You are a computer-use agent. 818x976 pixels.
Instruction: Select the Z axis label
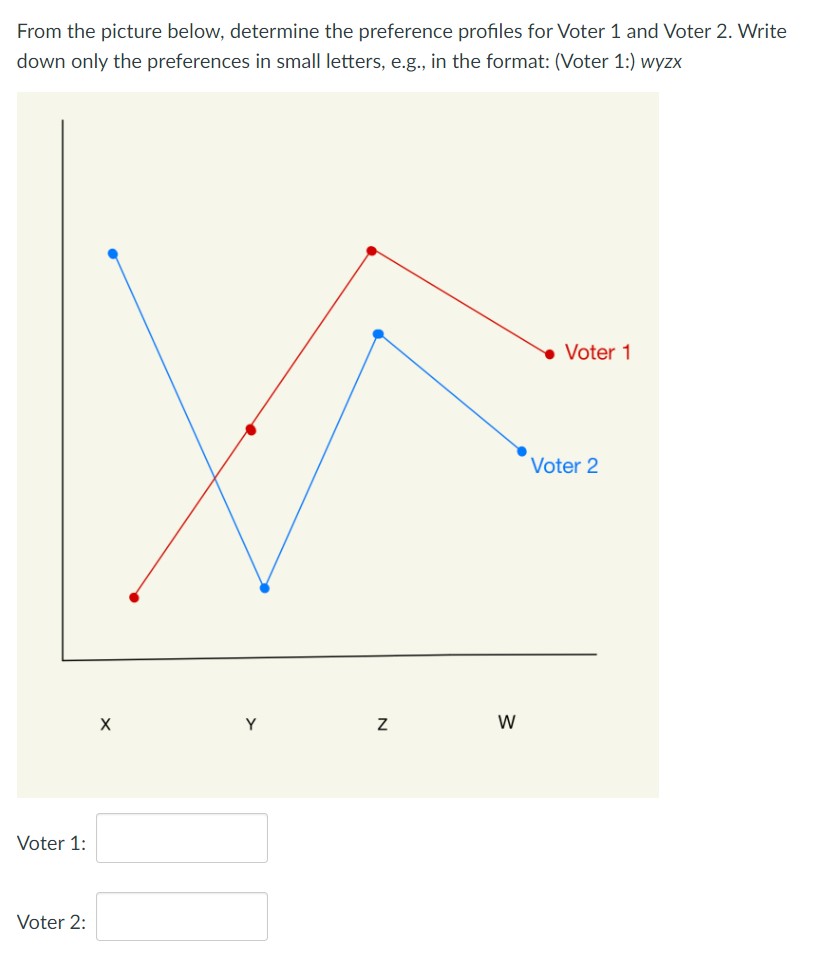click(382, 724)
